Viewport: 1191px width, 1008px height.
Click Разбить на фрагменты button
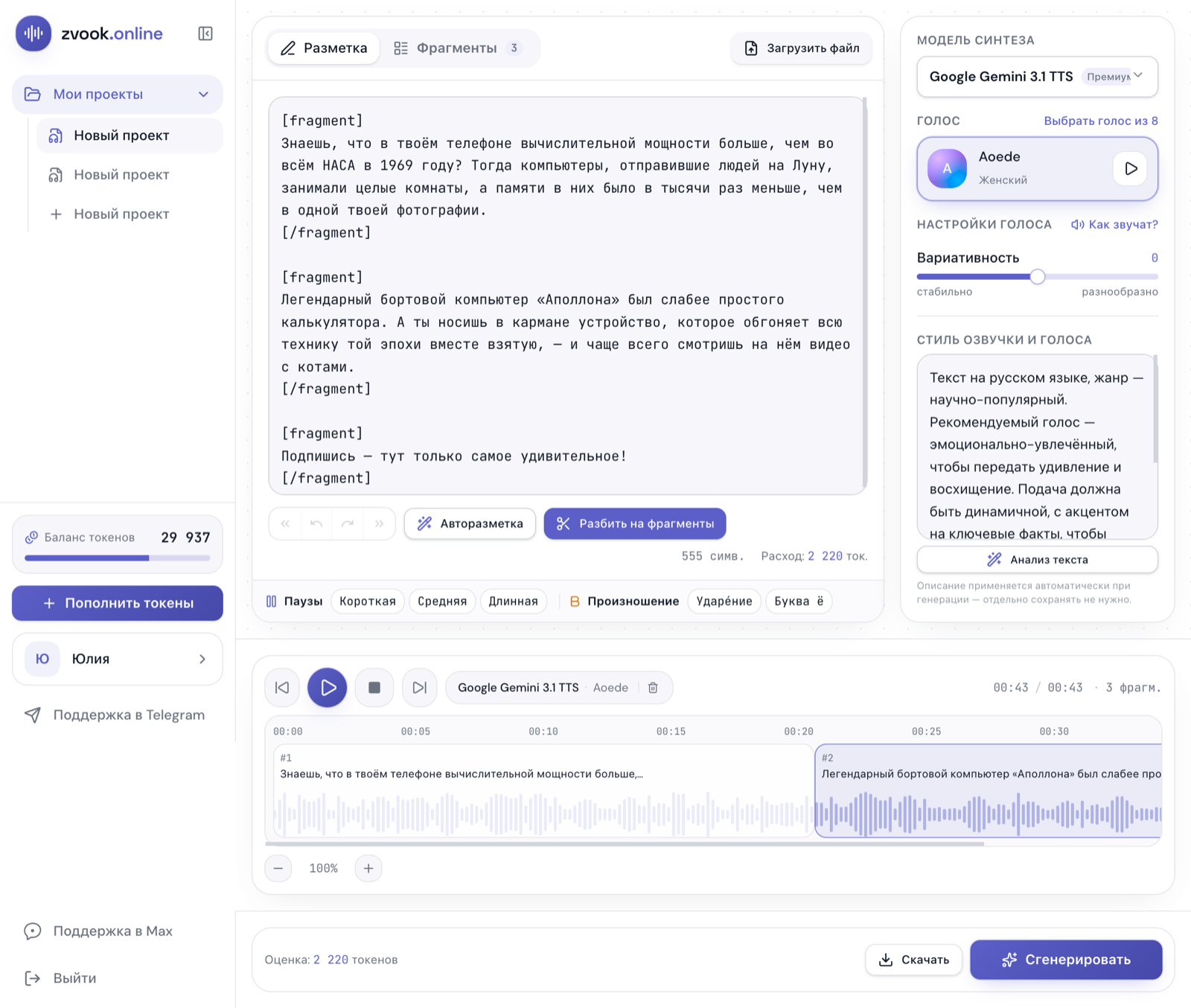click(x=635, y=524)
